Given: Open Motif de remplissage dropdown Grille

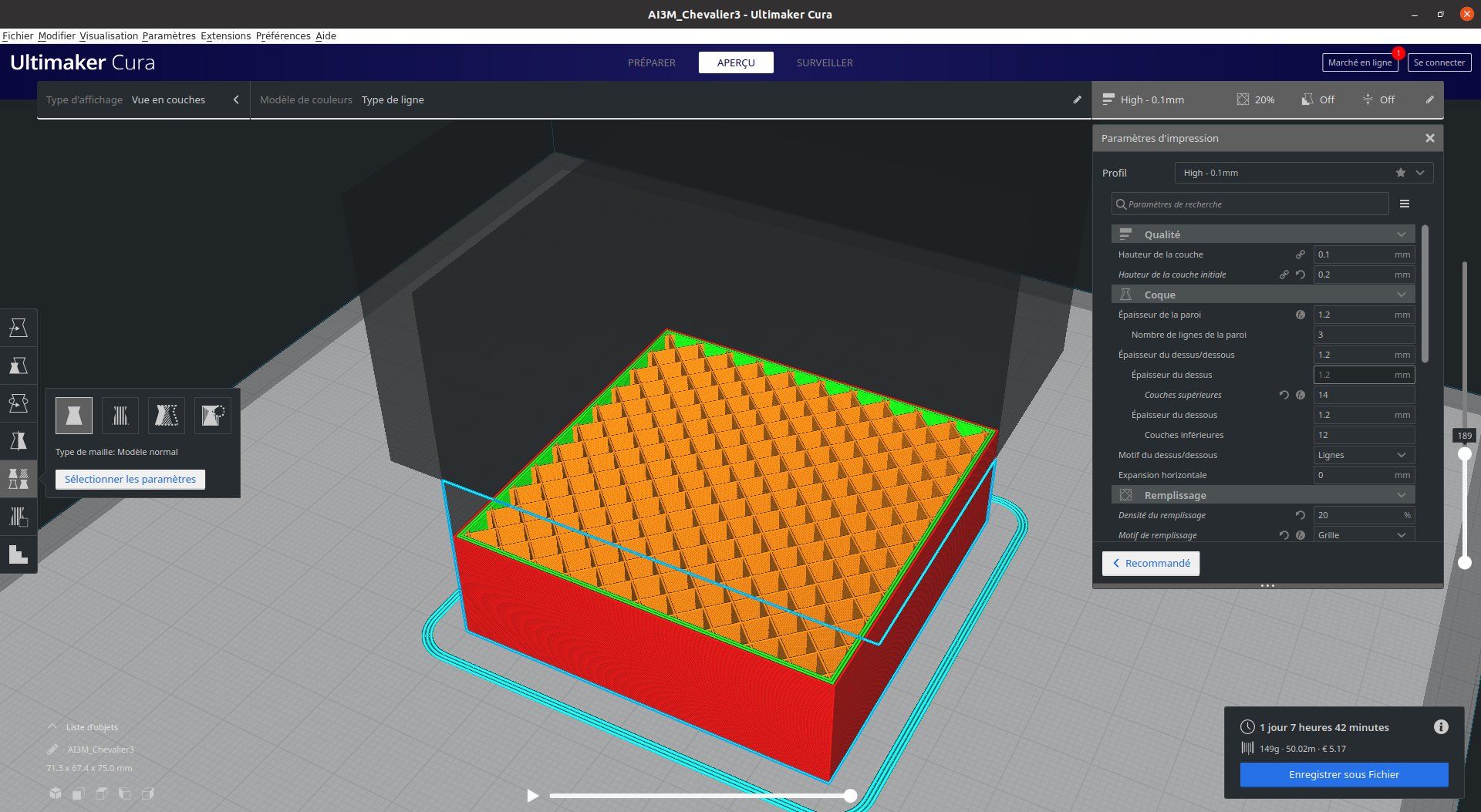Looking at the screenshot, I should [x=1364, y=535].
